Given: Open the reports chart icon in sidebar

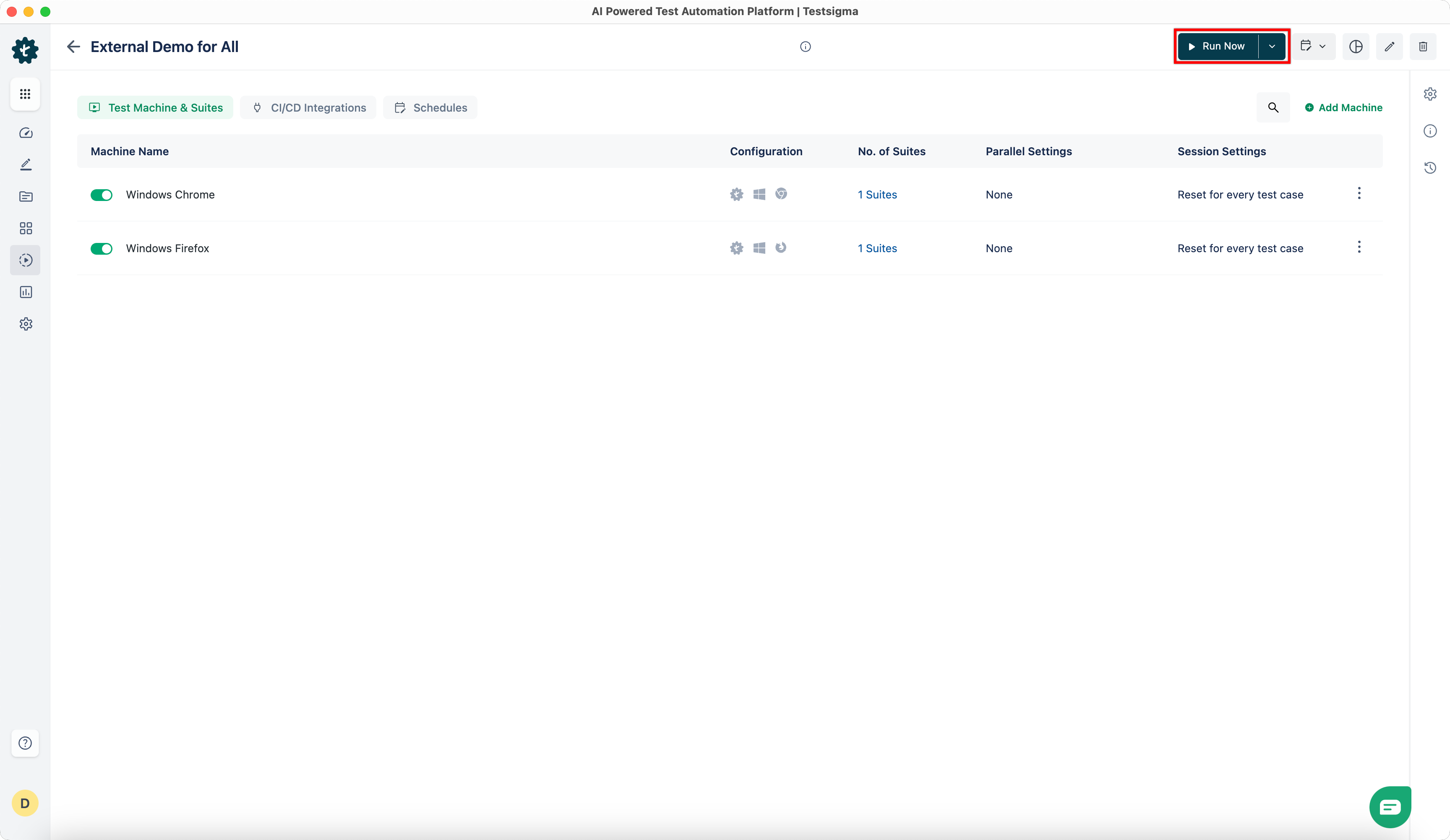Looking at the screenshot, I should pos(25,292).
